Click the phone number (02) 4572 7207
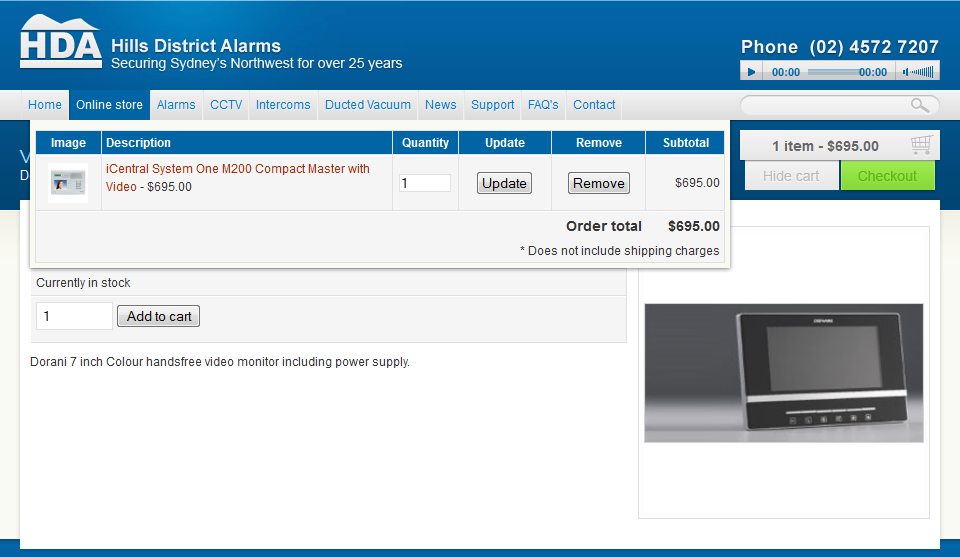Viewport: 960px width, 557px height. tap(874, 47)
